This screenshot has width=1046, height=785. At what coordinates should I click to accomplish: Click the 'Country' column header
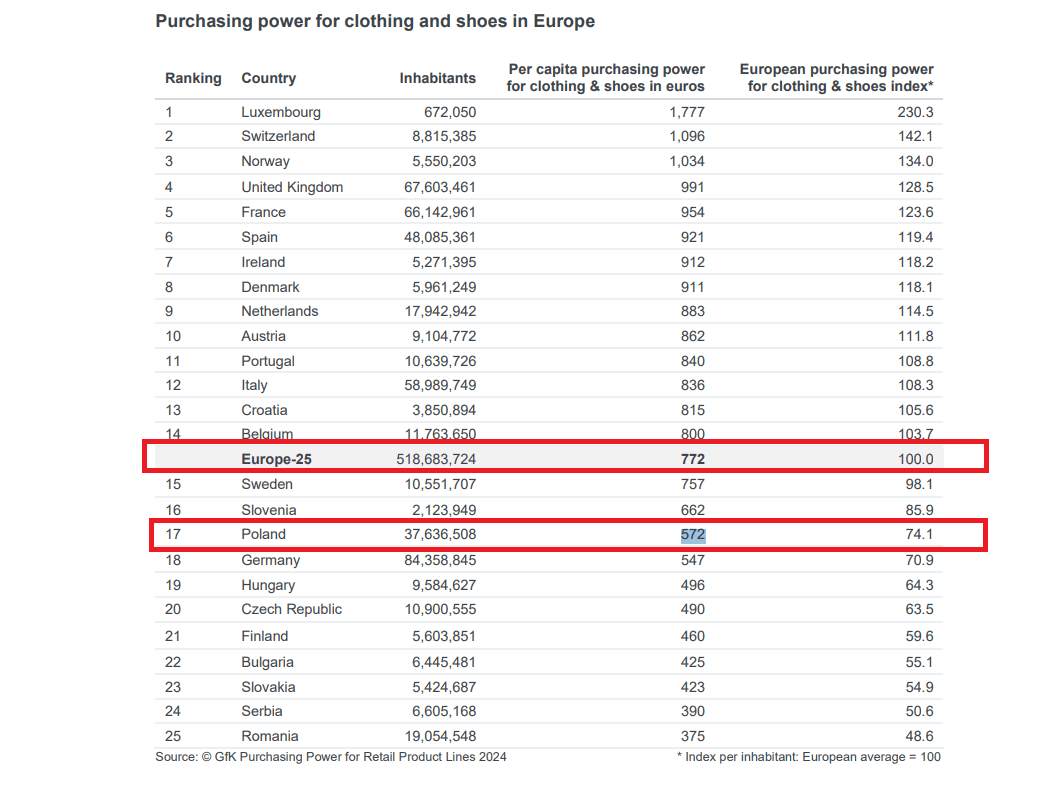(268, 78)
